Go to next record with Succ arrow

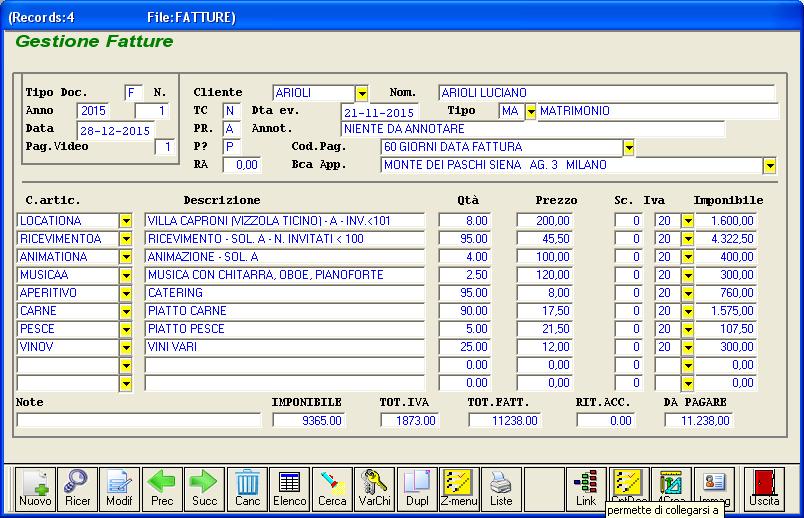point(205,489)
